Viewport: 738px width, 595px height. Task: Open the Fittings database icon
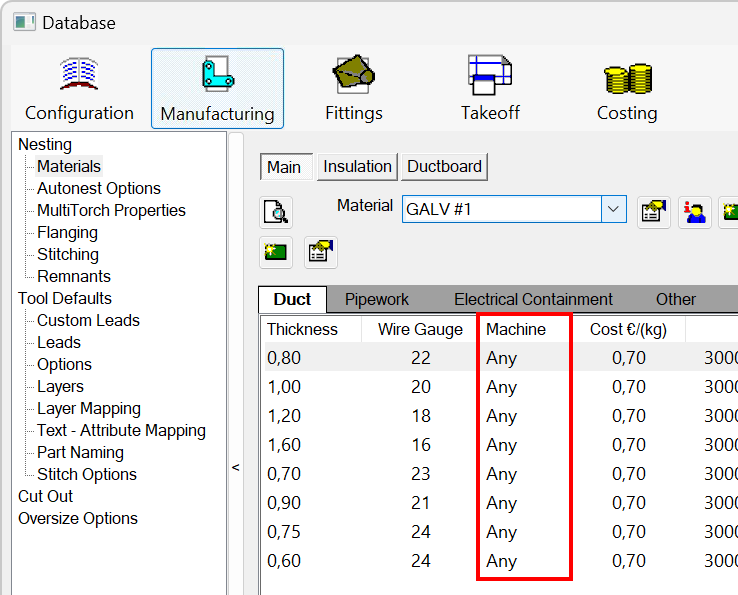tap(353, 88)
